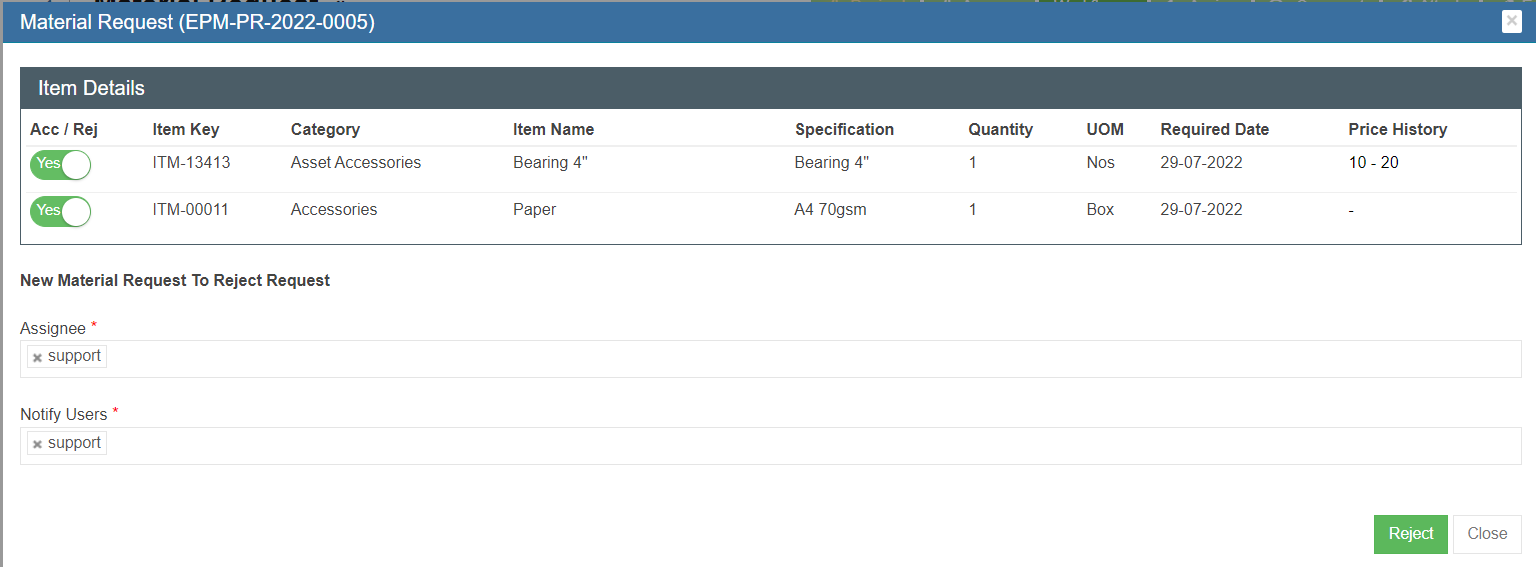This screenshot has width=1536, height=567.
Task: Select item key ITM-00011
Action: [x=190, y=209]
